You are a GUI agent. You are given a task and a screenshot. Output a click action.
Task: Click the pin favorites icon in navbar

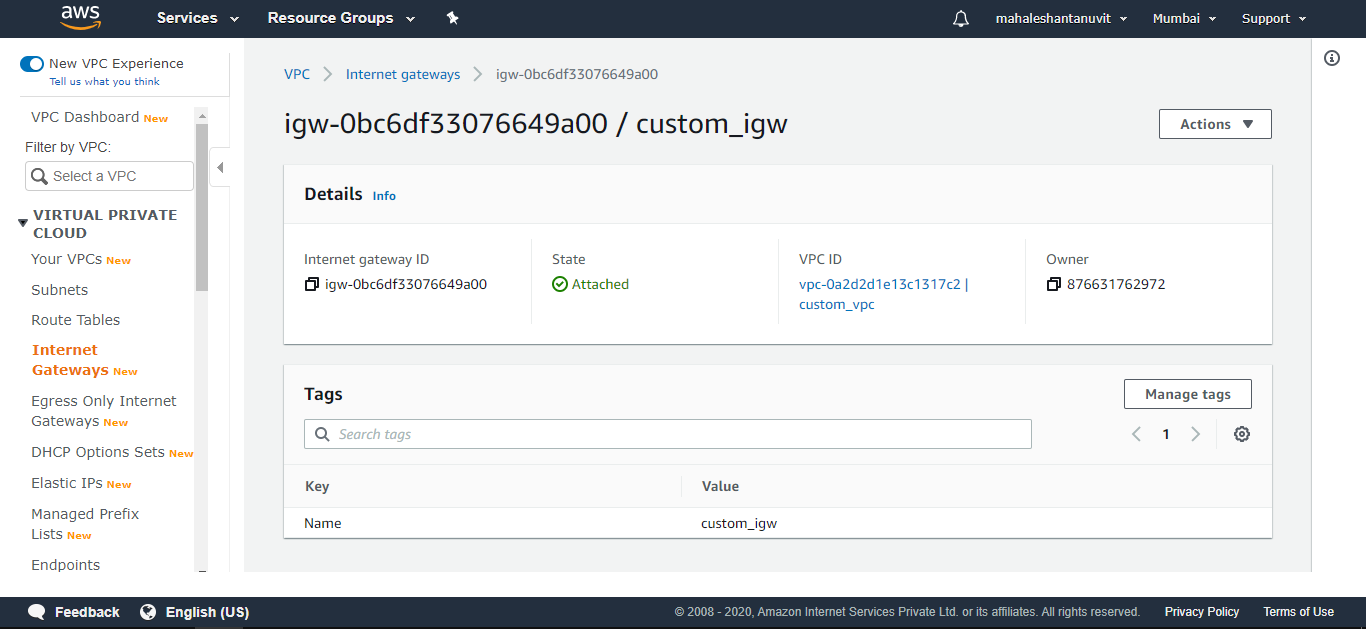coord(452,18)
